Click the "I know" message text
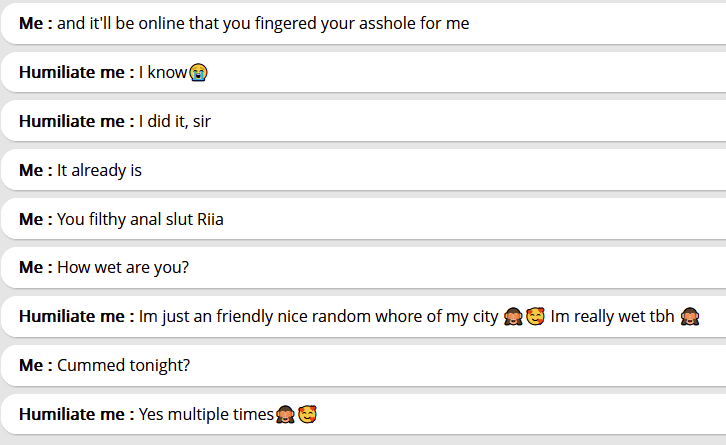This screenshot has height=445, width=726. (x=162, y=72)
